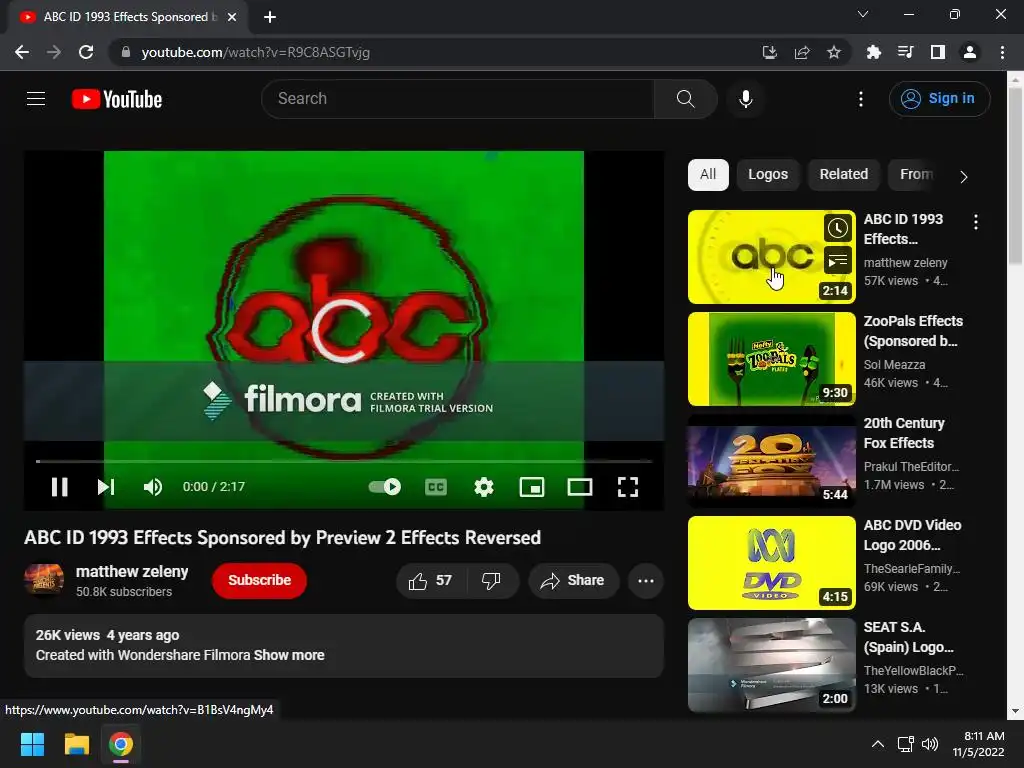Open the network icon in system tray
Image resolution: width=1024 pixels, height=768 pixels.
[x=905, y=744]
